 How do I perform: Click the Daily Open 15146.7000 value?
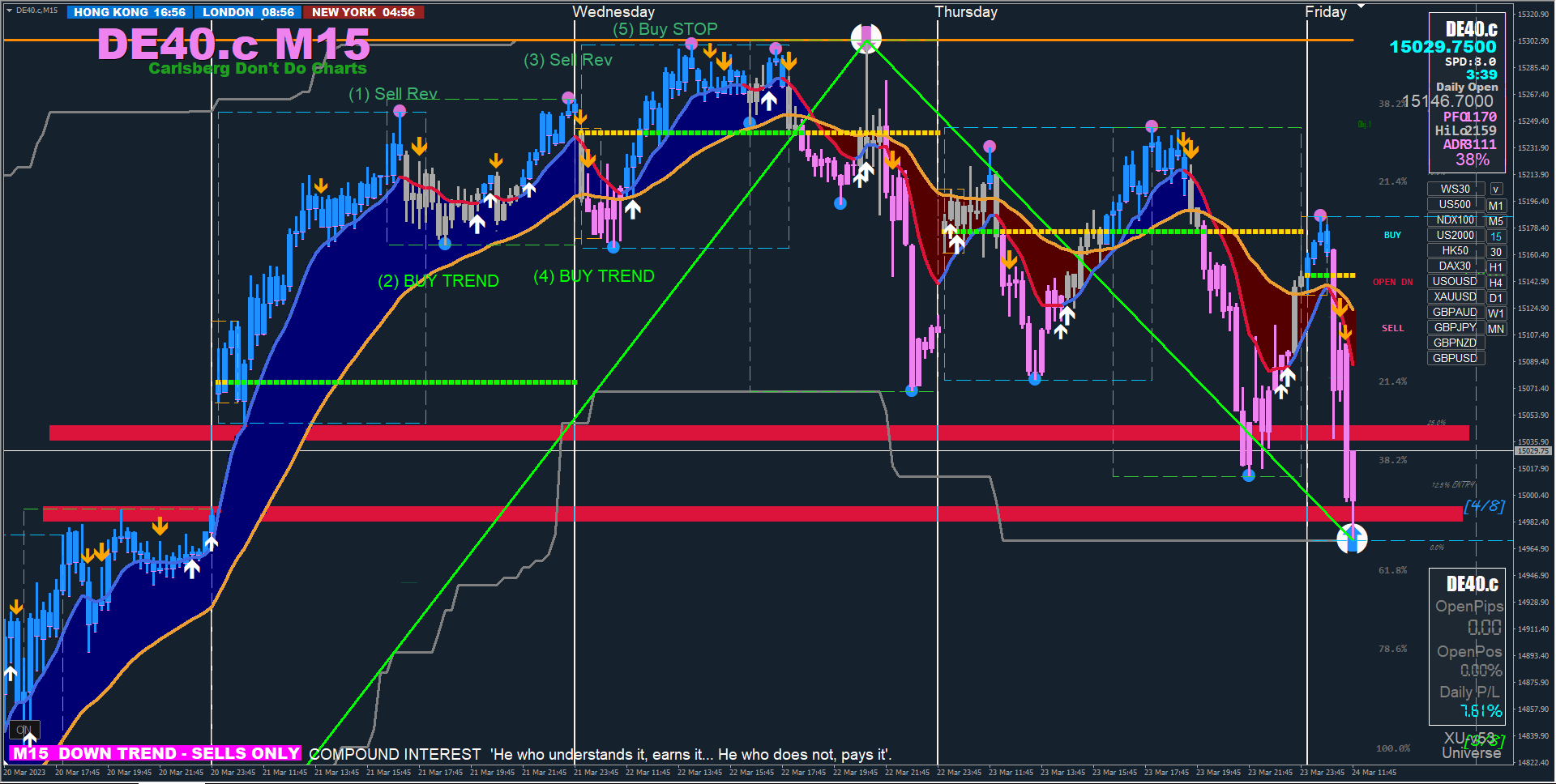point(1448,101)
